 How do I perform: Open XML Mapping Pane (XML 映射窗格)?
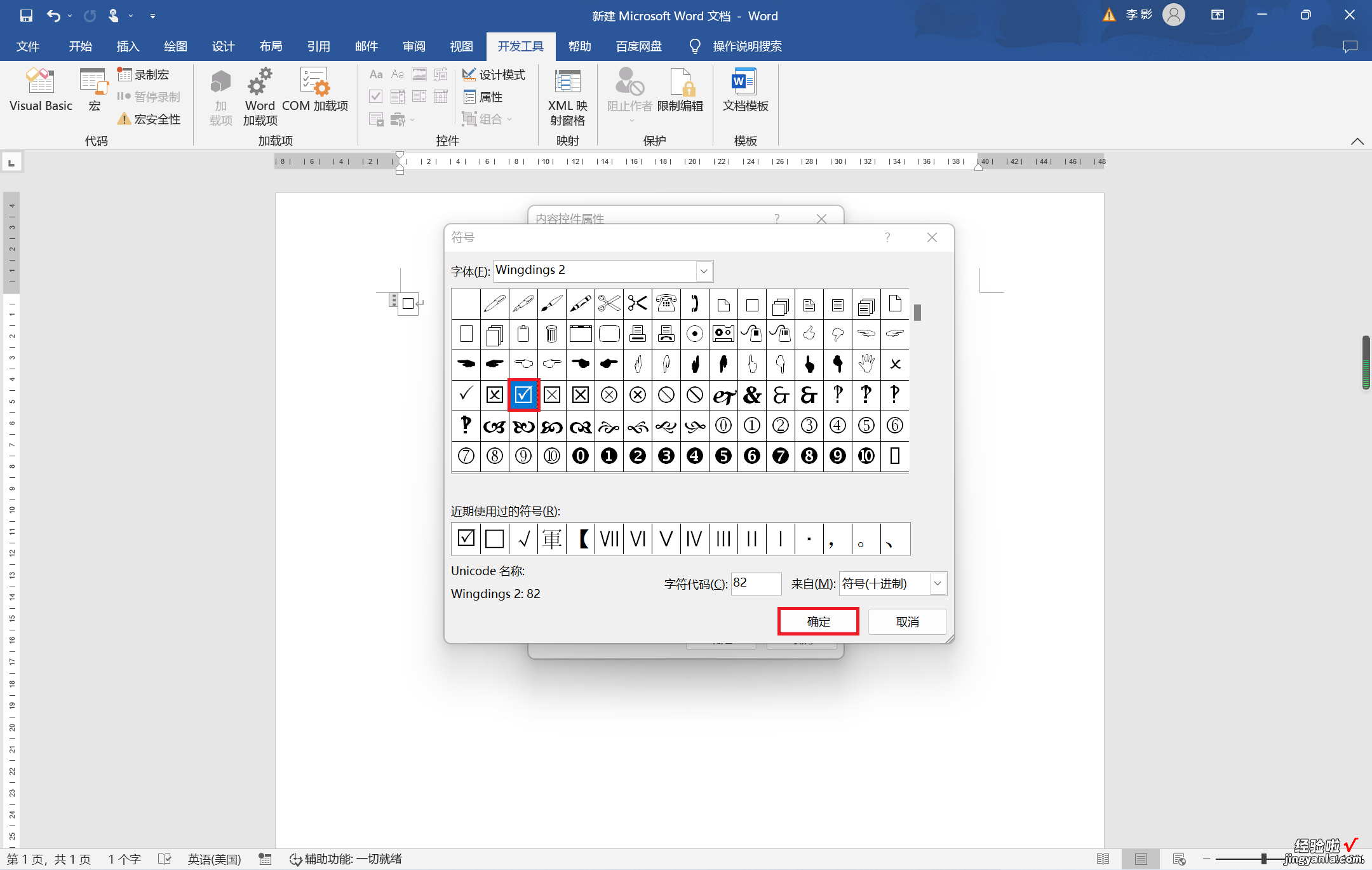click(x=568, y=97)
